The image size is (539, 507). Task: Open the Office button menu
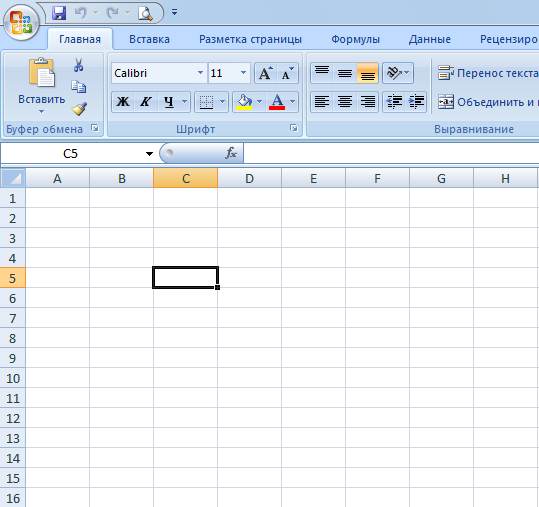coord(21,22)
